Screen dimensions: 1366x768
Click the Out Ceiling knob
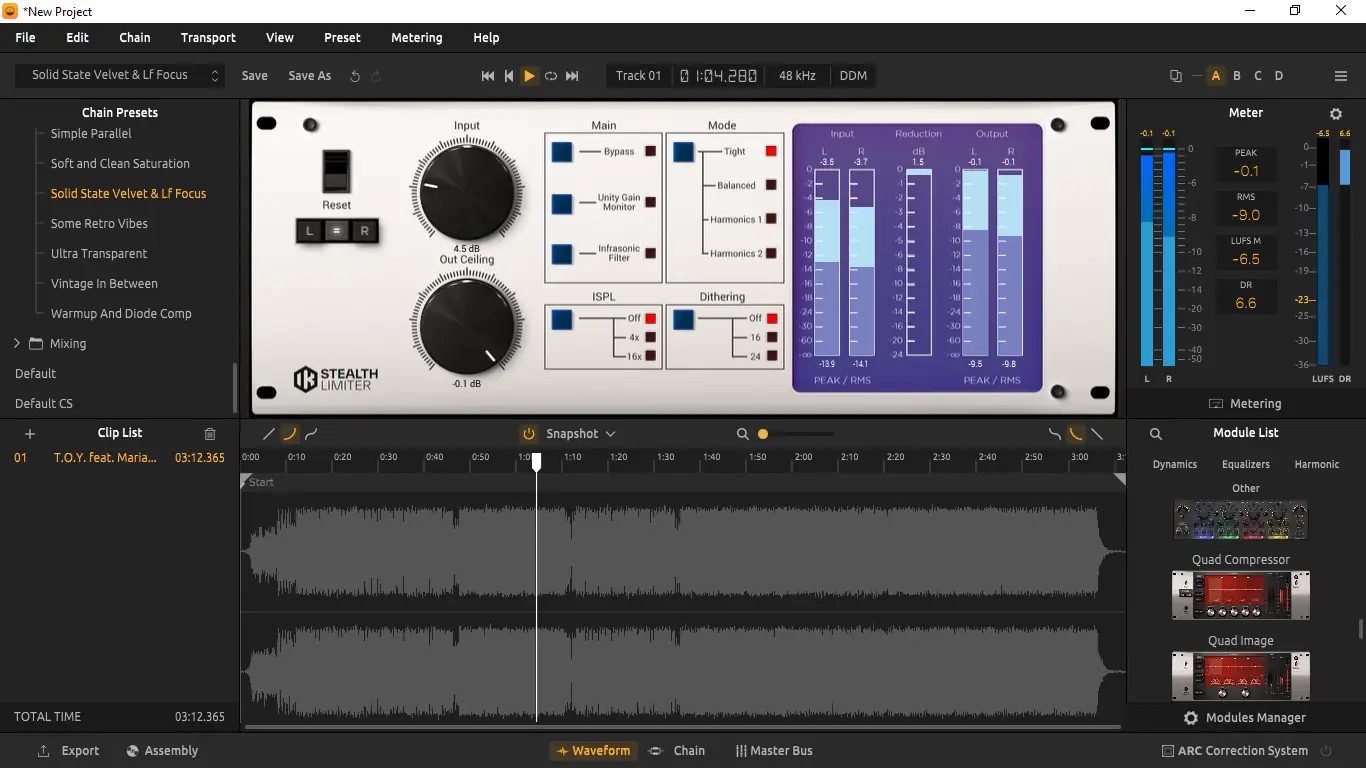pyautogui.click(x=467, y=325)
